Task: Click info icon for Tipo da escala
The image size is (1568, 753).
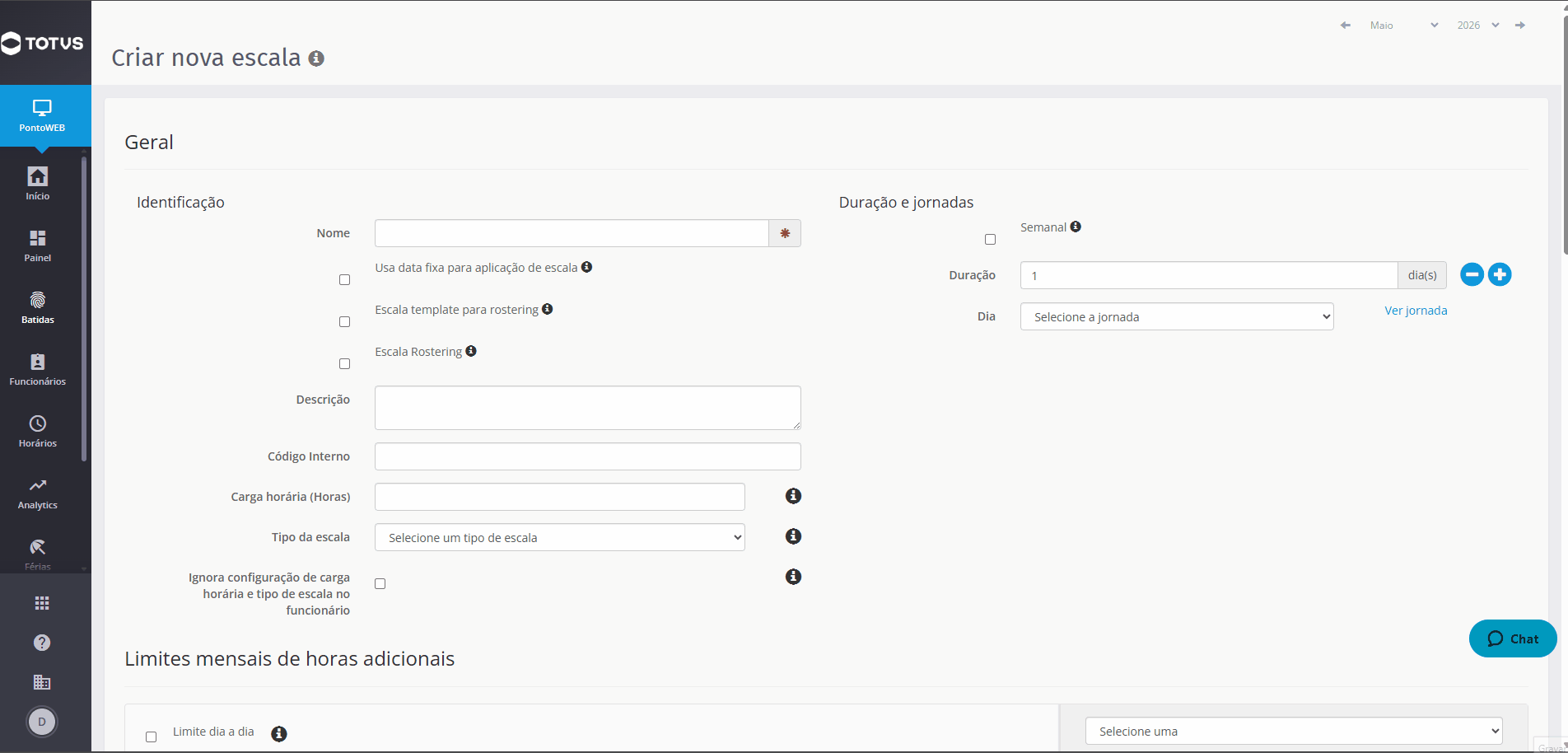Action: coord(793,536)
